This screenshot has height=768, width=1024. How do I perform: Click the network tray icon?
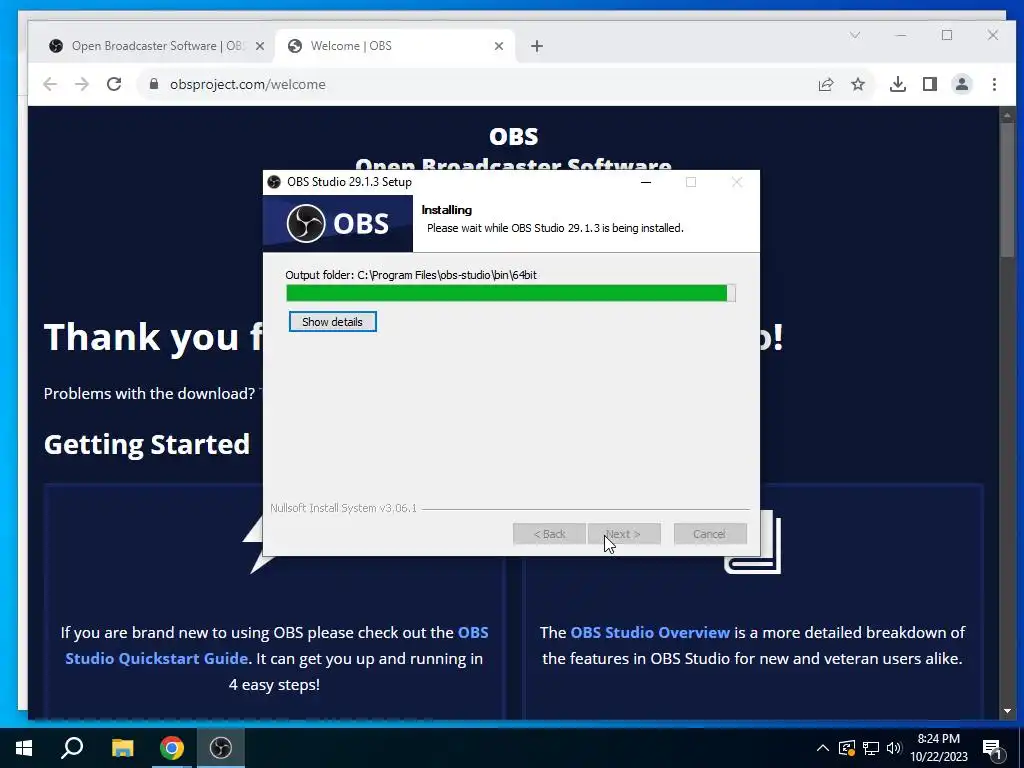(871, 748)
